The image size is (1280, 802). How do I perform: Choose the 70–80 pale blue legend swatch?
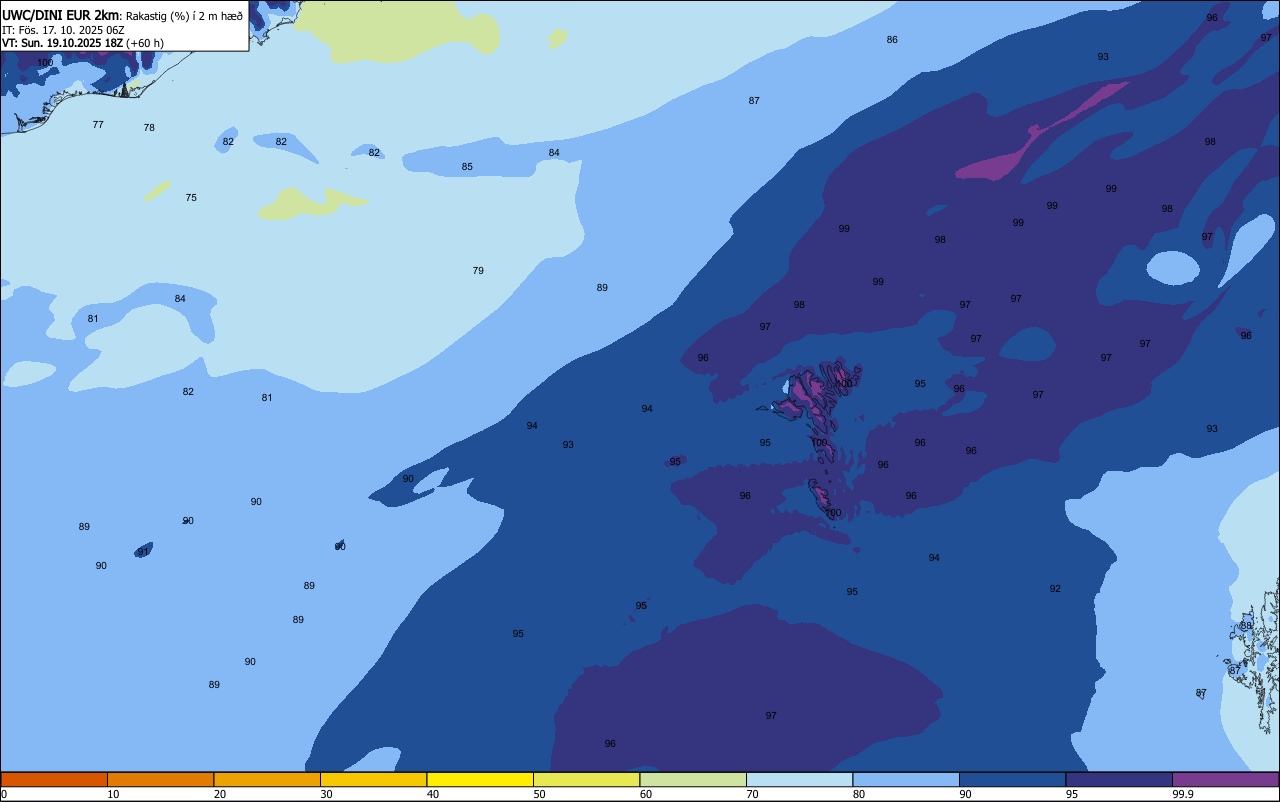799,779
